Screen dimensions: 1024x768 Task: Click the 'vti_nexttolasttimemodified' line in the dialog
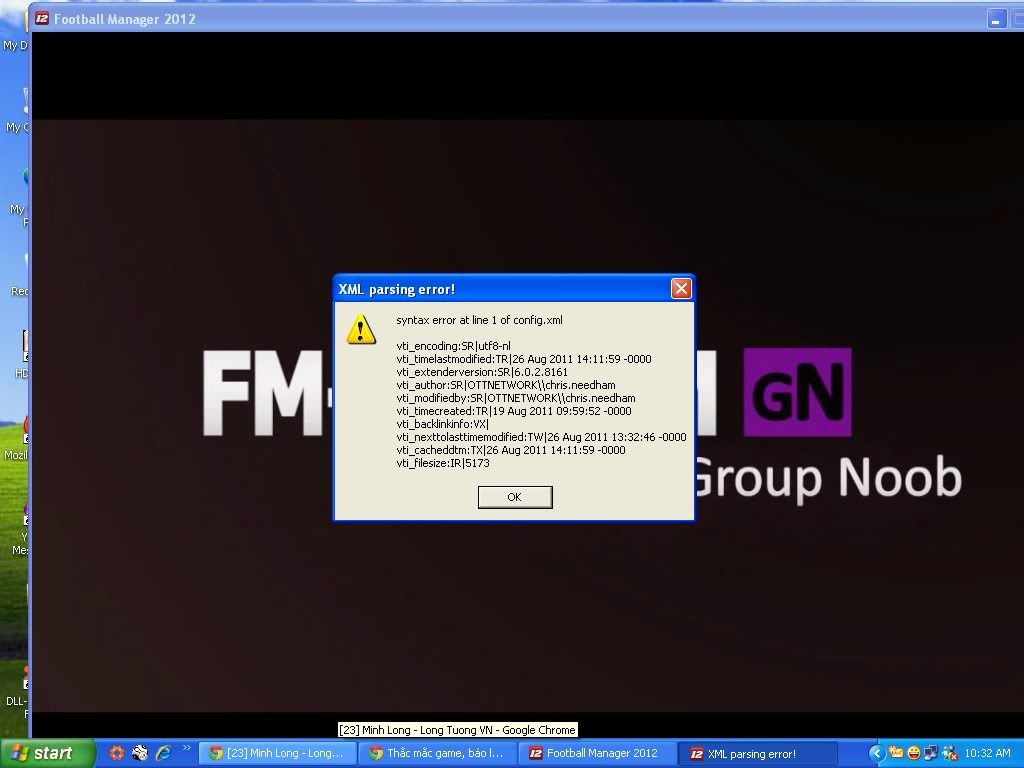click(x=541, y=438)
